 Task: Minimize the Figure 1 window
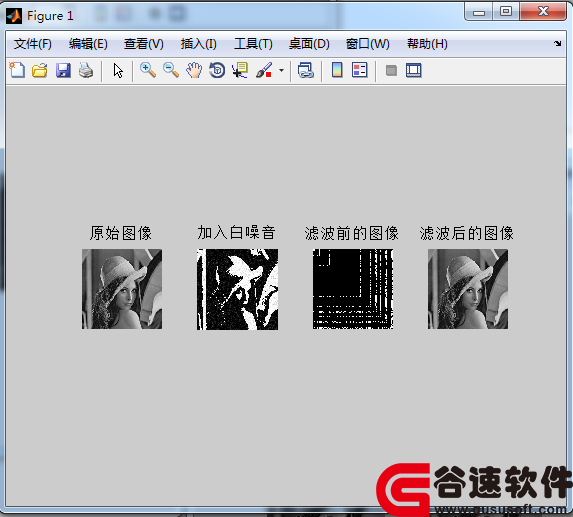[479, 12]
